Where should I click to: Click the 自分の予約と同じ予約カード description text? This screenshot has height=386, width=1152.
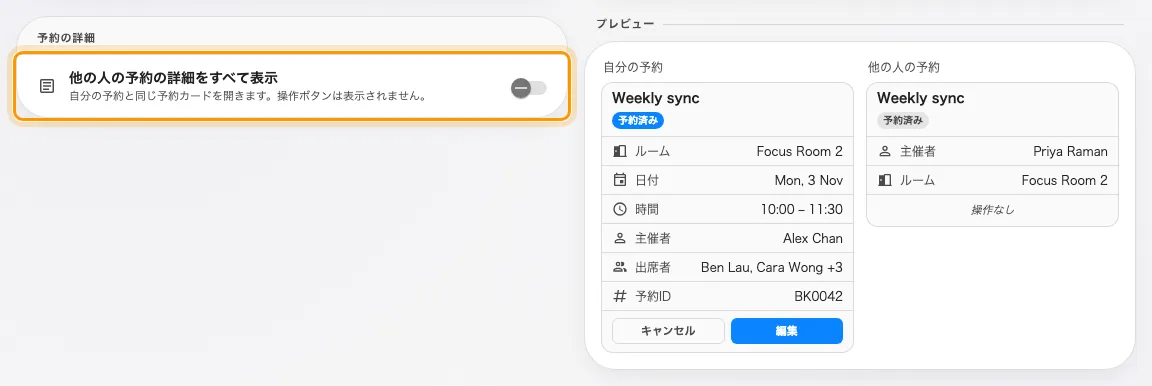click(248, 96)
